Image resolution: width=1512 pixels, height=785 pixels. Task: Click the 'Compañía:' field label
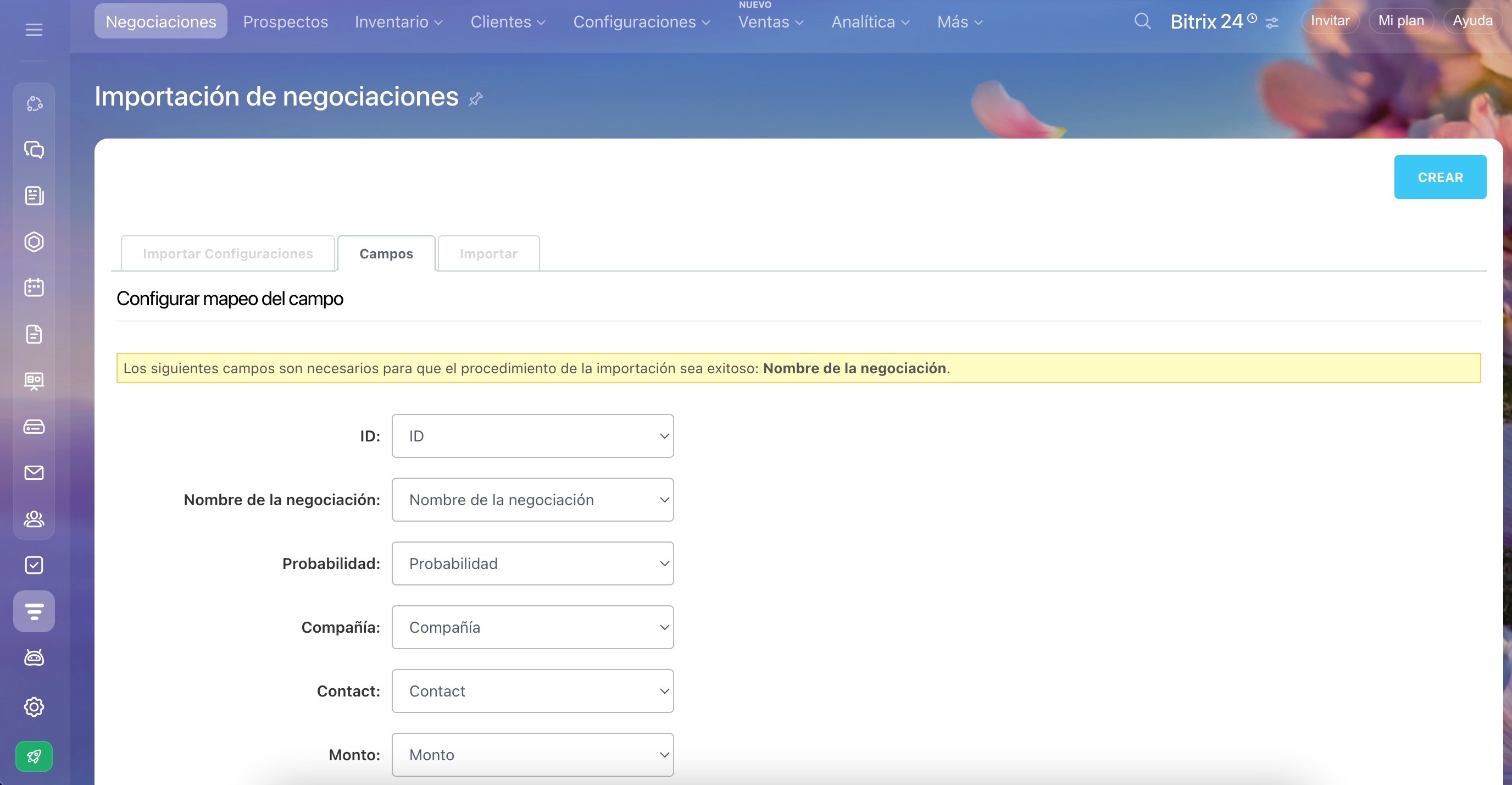coord(341,627)
